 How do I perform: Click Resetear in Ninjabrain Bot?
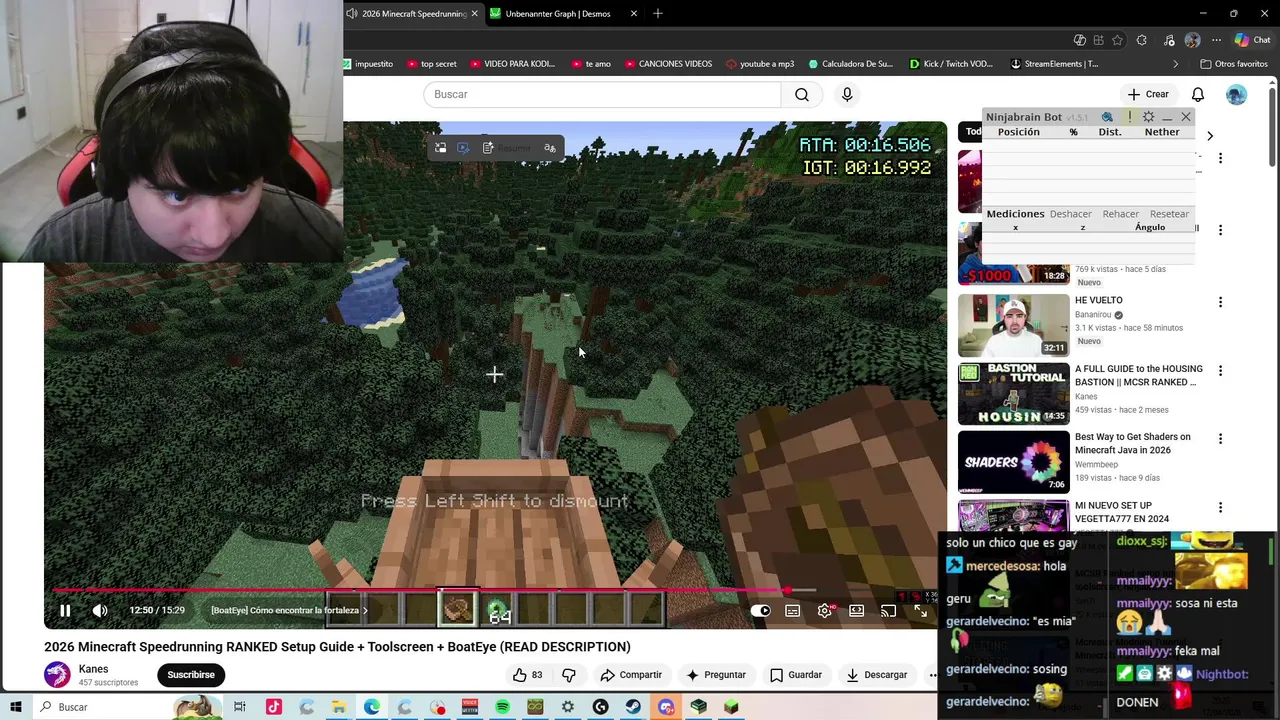[1169, 214]
